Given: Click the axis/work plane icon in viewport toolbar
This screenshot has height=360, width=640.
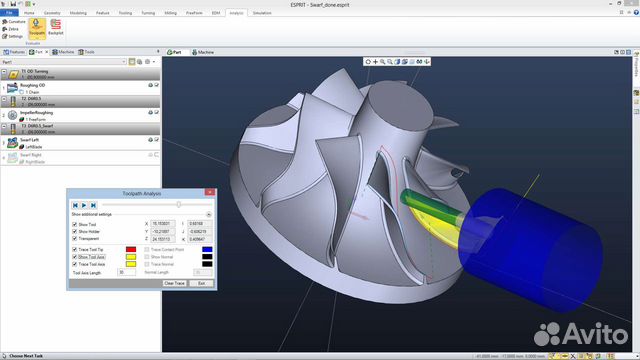Looking at the screenshot, I should [x=427, y=62].
